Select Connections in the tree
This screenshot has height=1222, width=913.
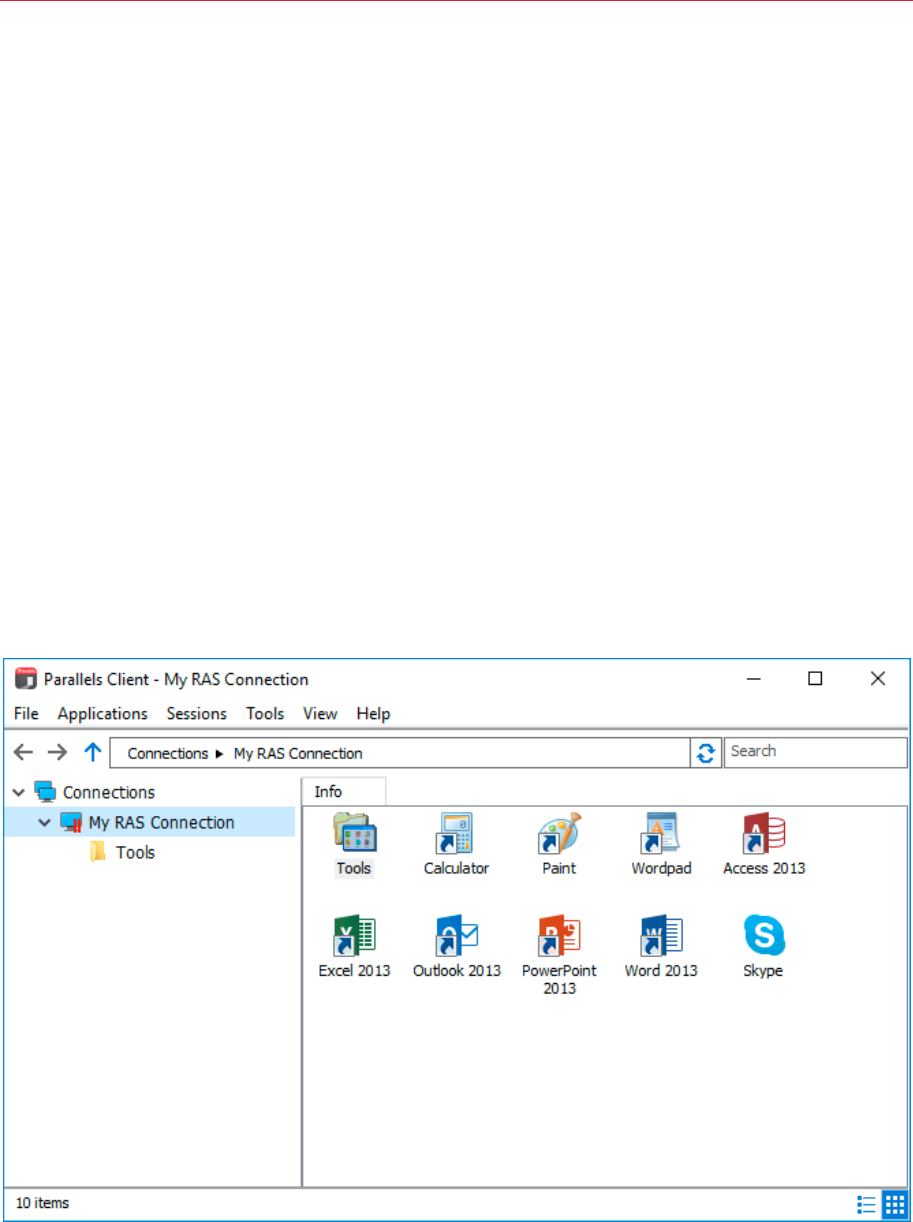click(109, 792)
